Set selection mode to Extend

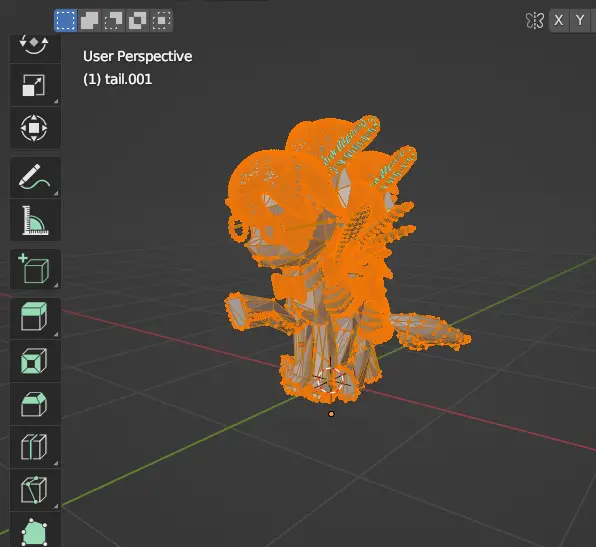(90, 20)
